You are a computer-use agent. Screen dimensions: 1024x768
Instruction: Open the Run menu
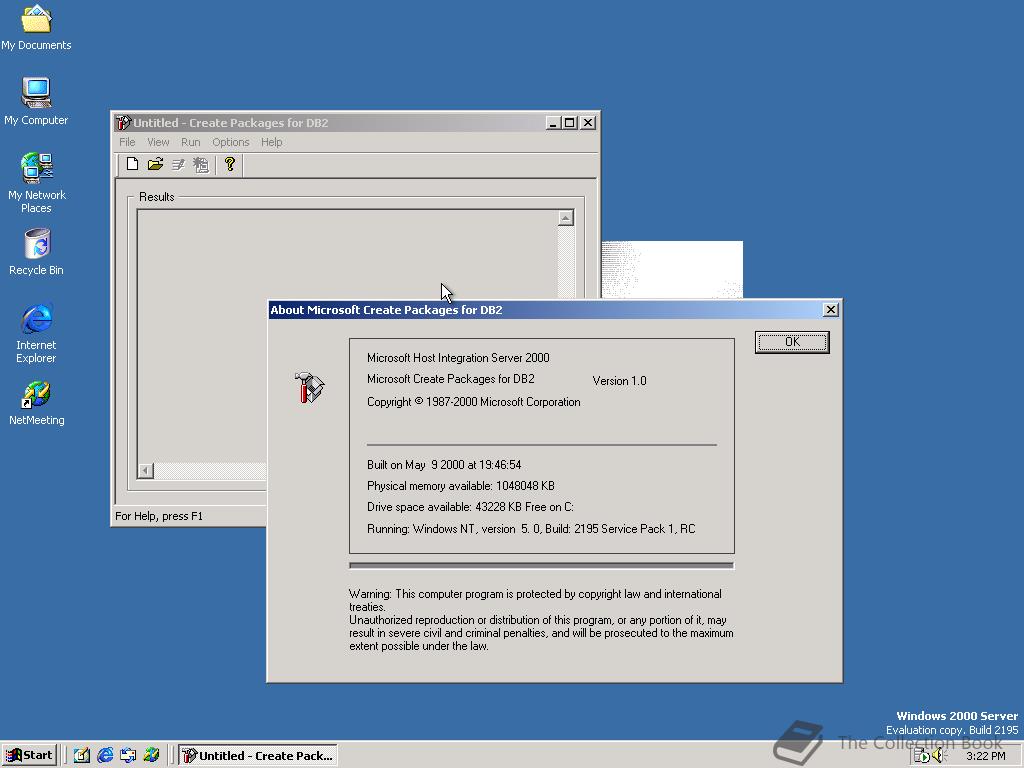click(x=191, y=142)
